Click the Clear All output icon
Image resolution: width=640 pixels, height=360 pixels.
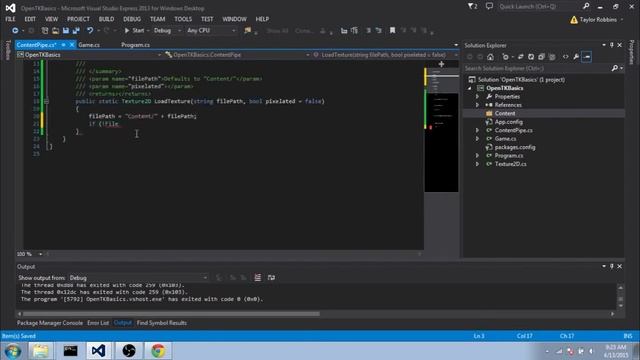[258, 278]
